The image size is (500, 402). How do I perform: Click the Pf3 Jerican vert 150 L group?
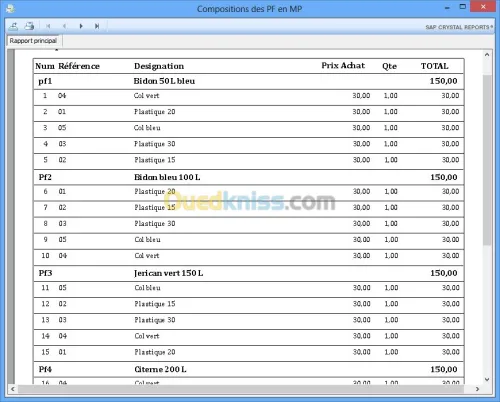pyautogui.click(x=248, y=273)
